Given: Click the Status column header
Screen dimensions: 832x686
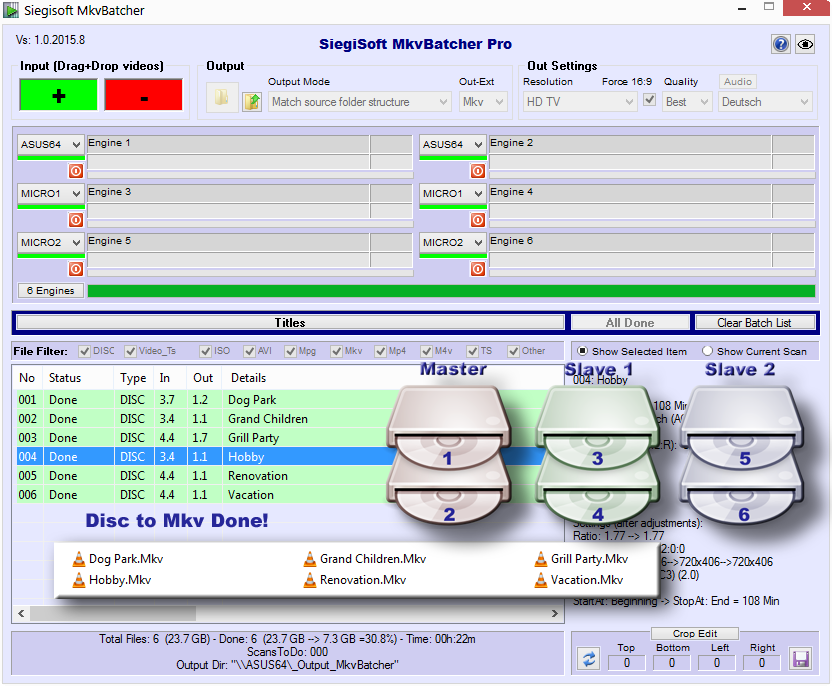Looking at the screenshot, I should (77, 378).
